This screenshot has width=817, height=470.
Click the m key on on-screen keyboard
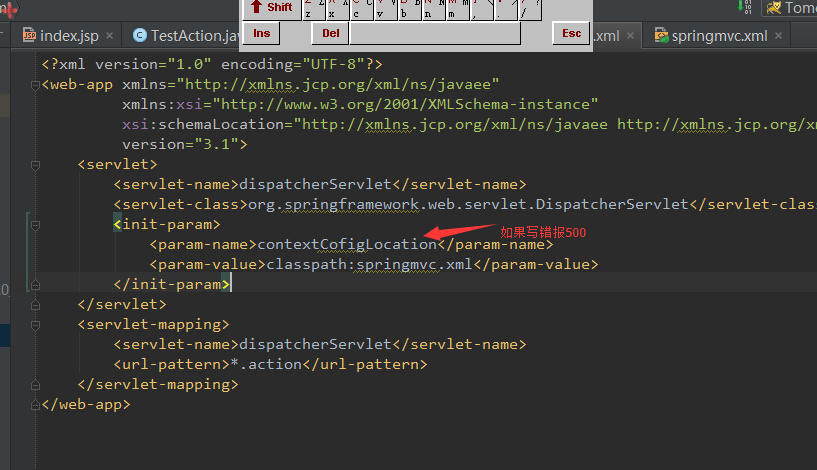457,9
